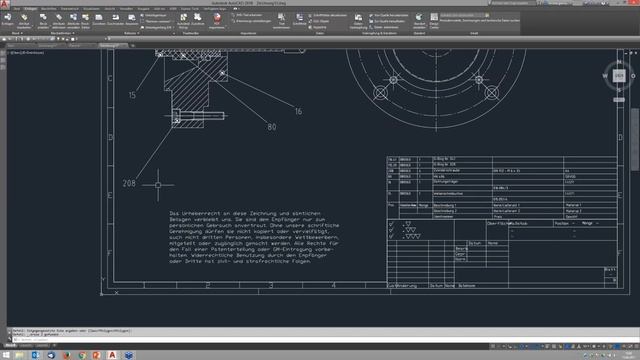The image size is (640, 360).
Task: Click the AutoCAD icon in the taskbar
Action: (x=112, y=355)
